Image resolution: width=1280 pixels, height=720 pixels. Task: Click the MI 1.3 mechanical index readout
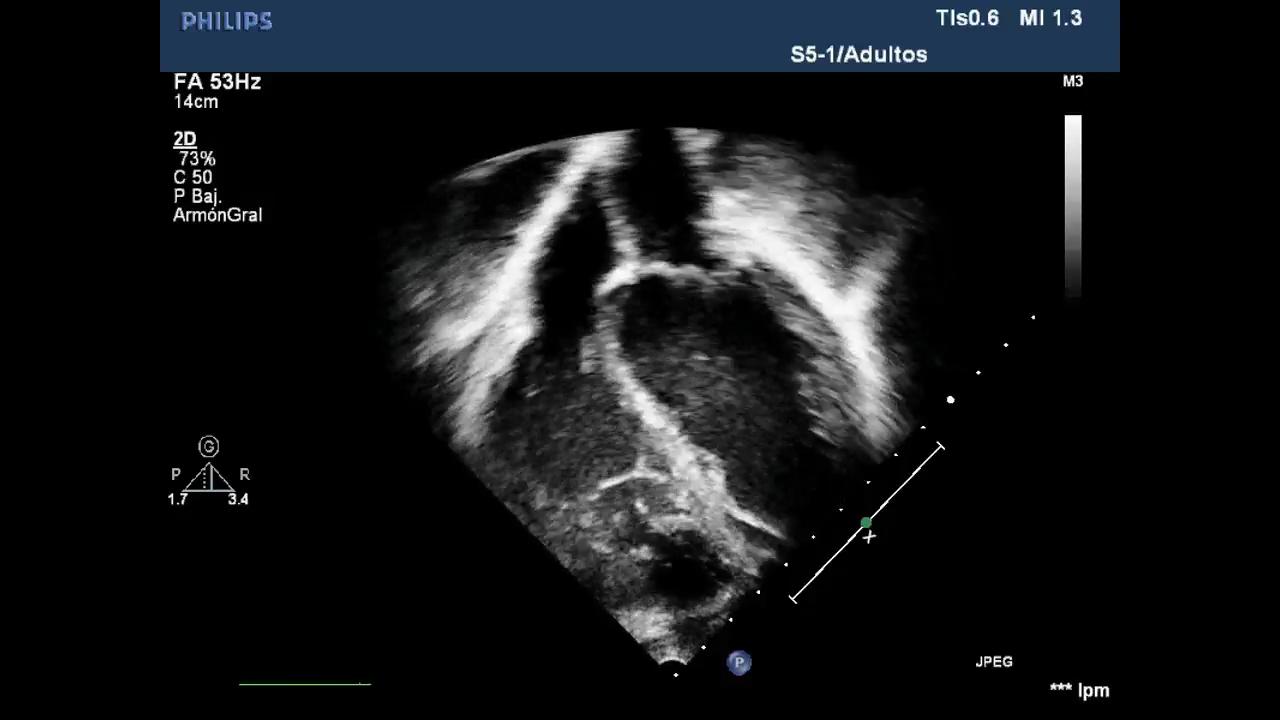point(1050,18)
